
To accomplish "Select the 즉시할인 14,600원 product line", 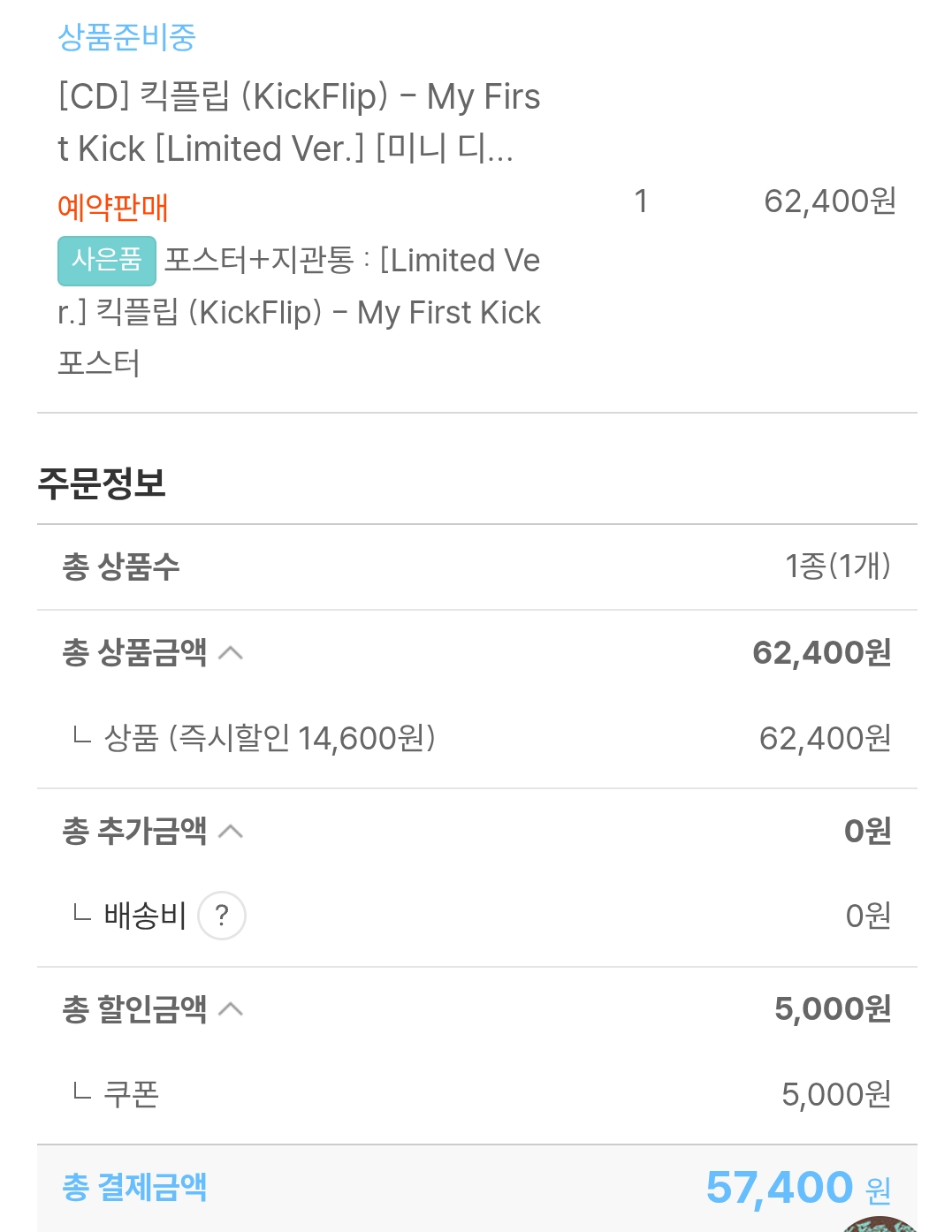I will [270, 738].
